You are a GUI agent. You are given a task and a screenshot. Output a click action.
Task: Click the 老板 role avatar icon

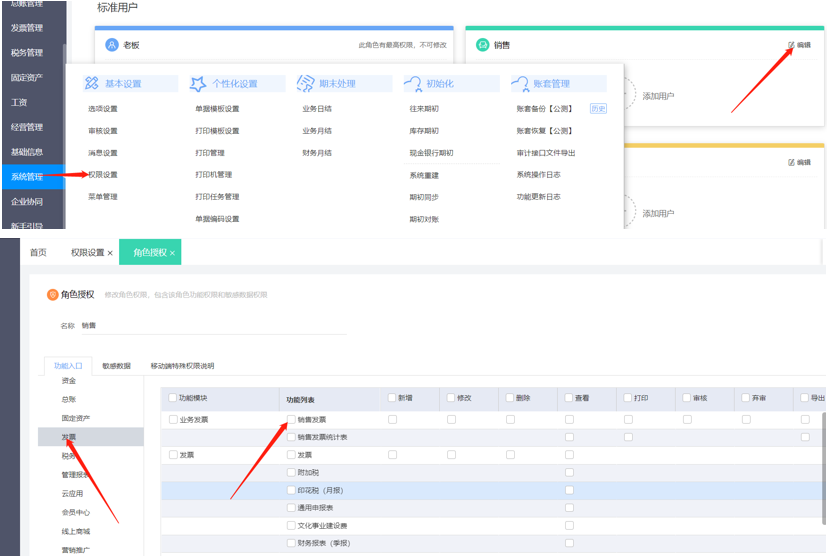point(112,45)
